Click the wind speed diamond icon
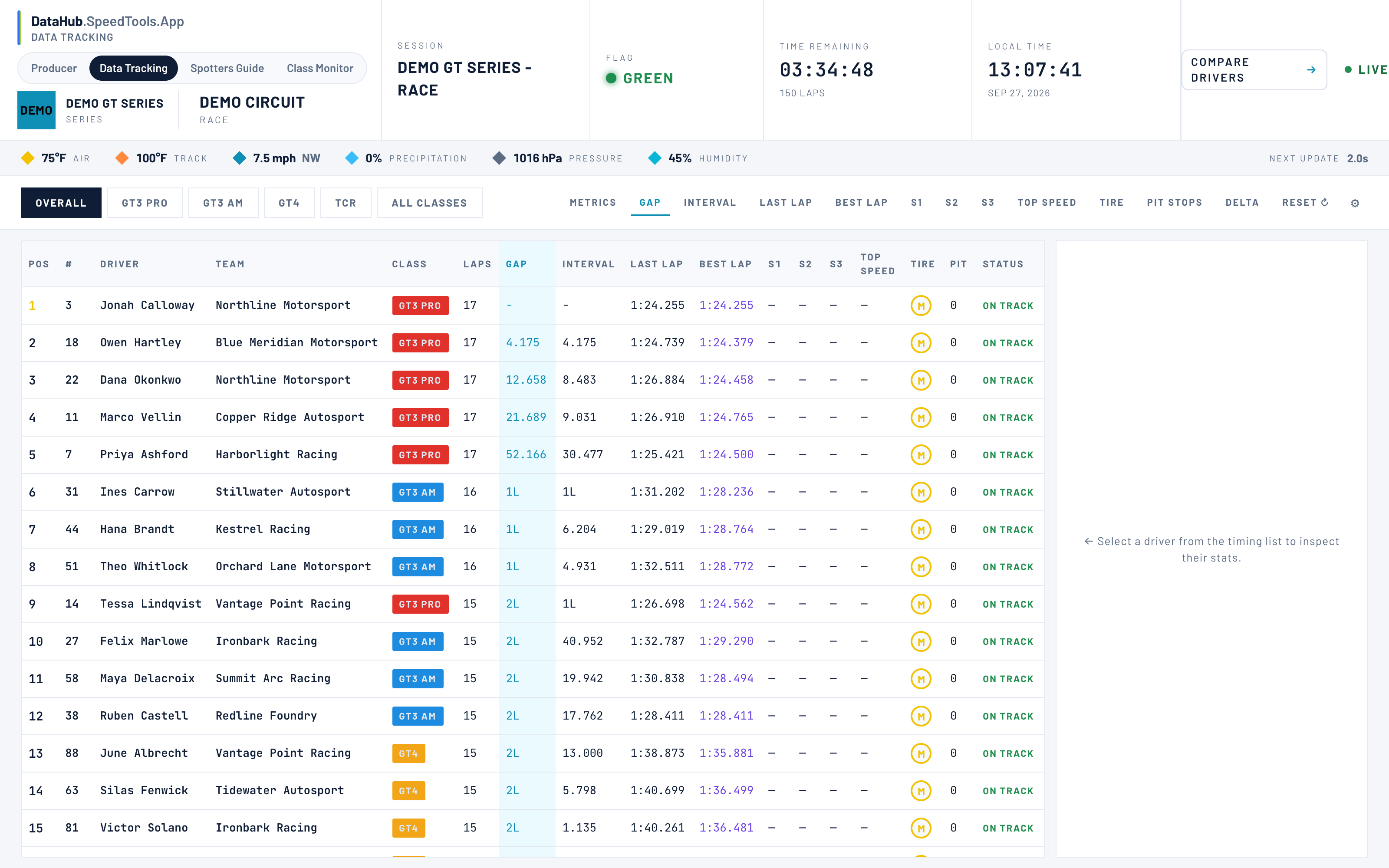1389x868 pixels. coord(239,158)
